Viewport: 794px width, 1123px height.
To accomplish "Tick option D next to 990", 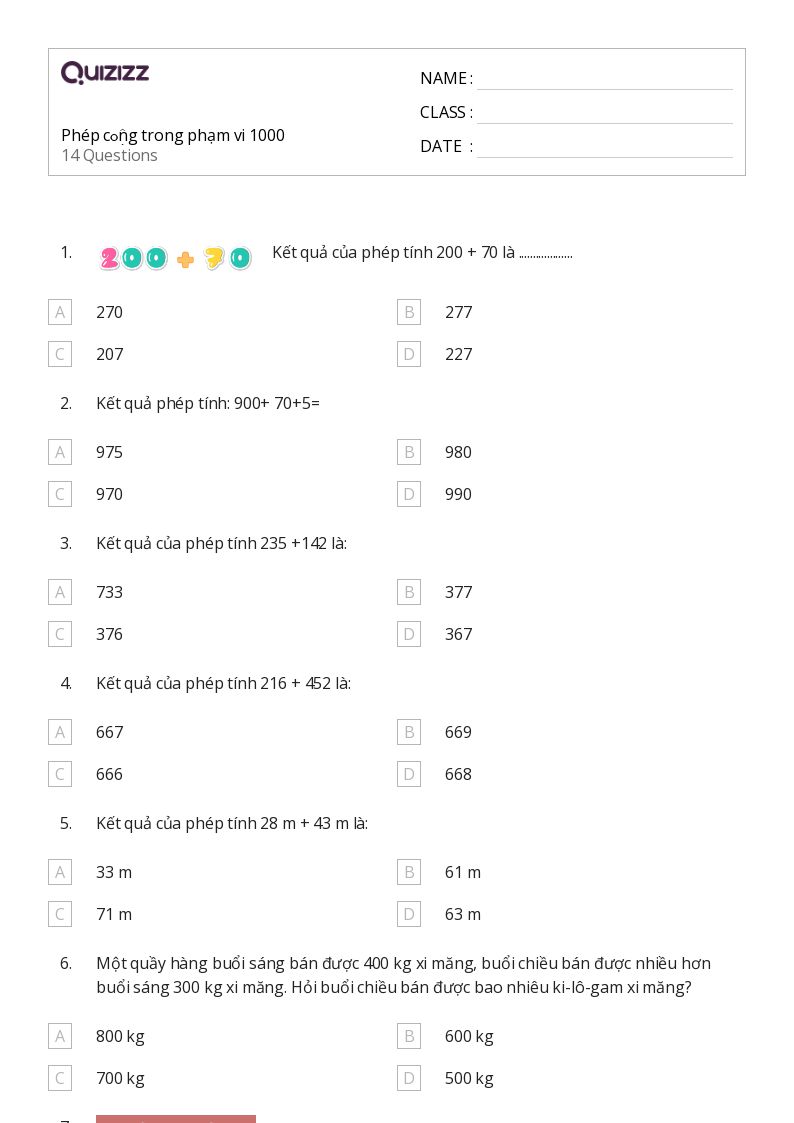I will (409, 494).
